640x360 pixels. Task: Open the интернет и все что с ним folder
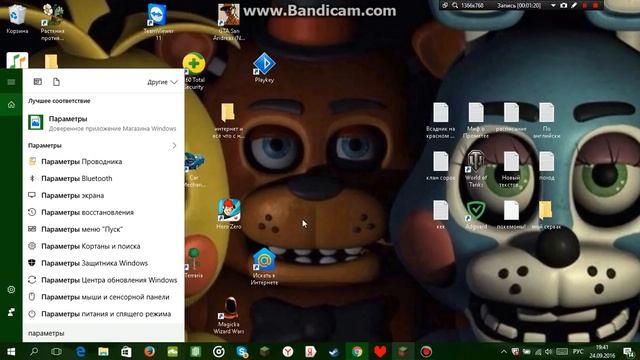228,121
